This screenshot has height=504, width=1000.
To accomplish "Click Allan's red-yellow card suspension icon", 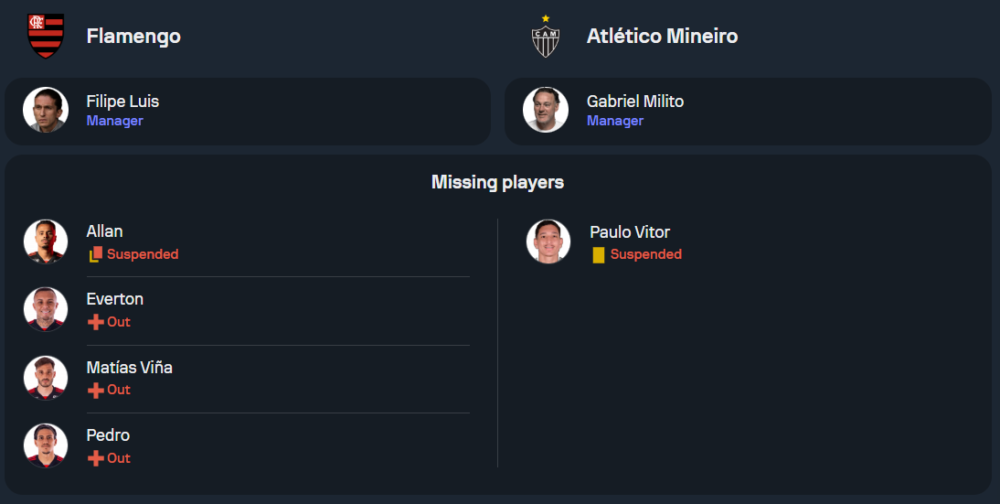I will pos(96,255).
